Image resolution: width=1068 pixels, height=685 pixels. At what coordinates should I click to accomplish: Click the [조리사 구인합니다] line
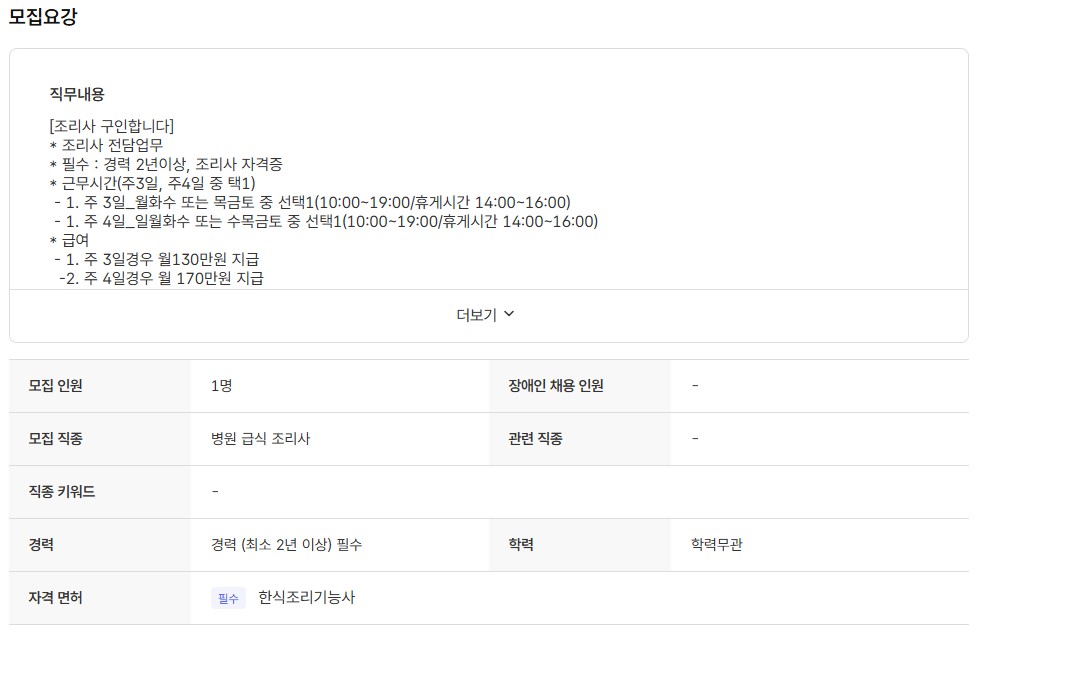pyautogui.click(x=111, y=126)
